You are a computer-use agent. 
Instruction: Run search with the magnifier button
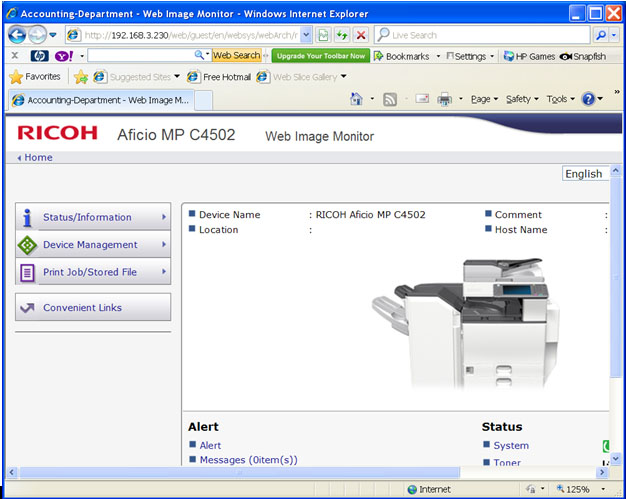600,35
